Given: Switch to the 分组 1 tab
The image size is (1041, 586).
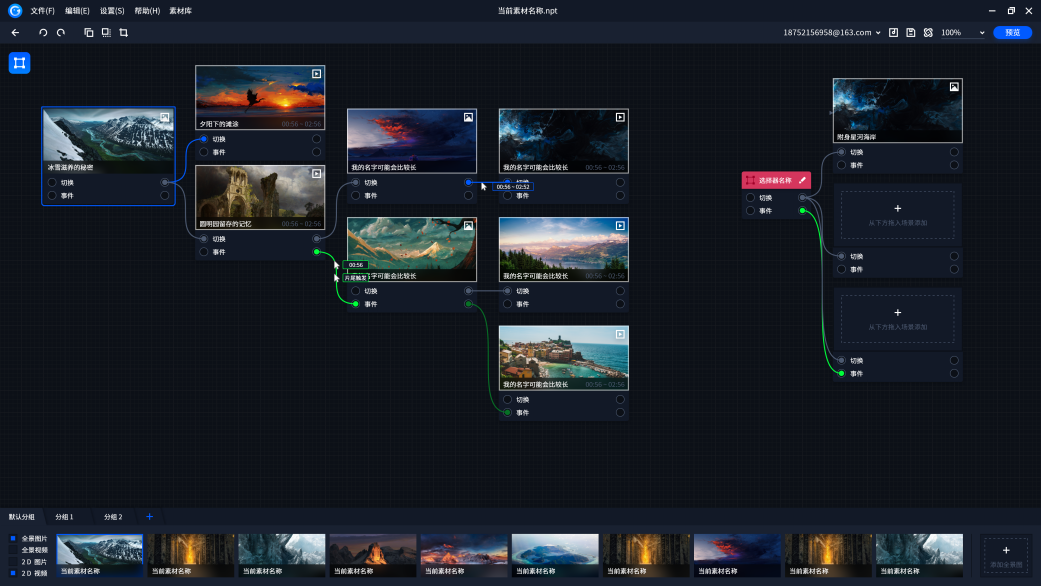Looking at the screenshot, I should 65,517.
